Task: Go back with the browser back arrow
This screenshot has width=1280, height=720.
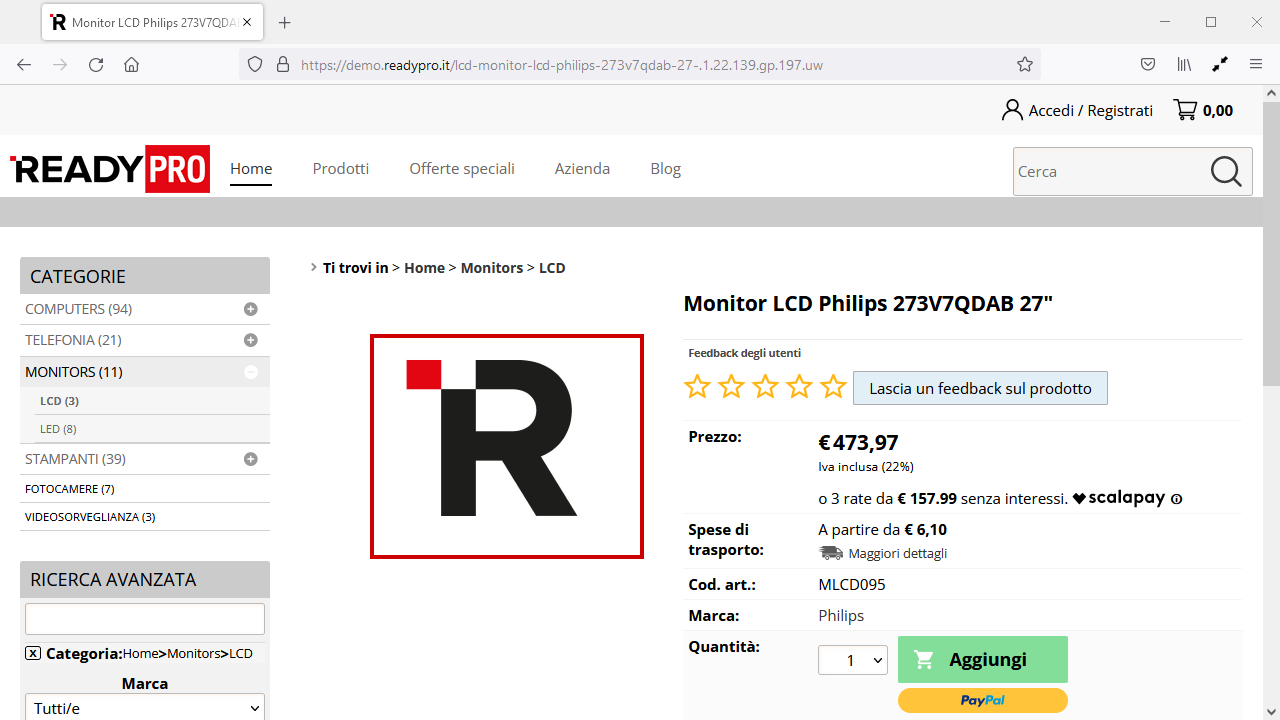Action: point(24,65)
